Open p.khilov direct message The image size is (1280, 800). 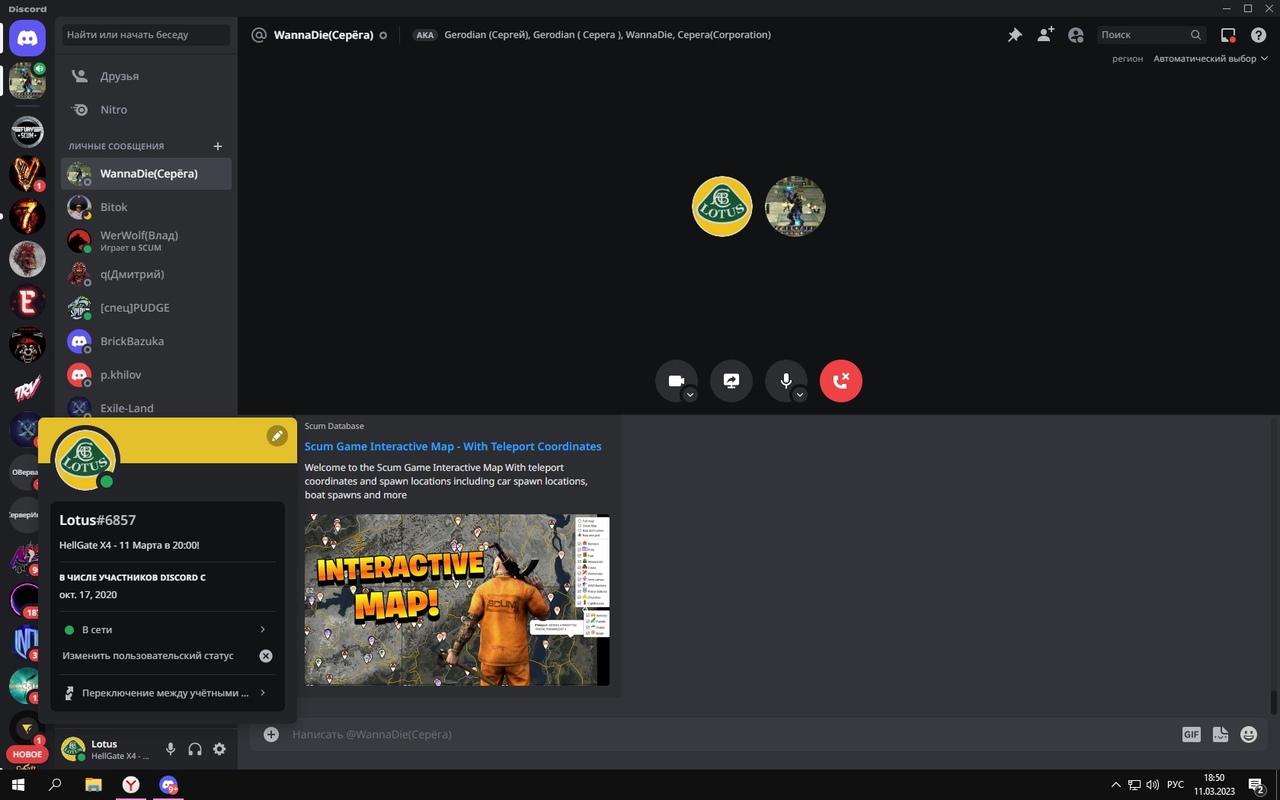coord(146,375)
